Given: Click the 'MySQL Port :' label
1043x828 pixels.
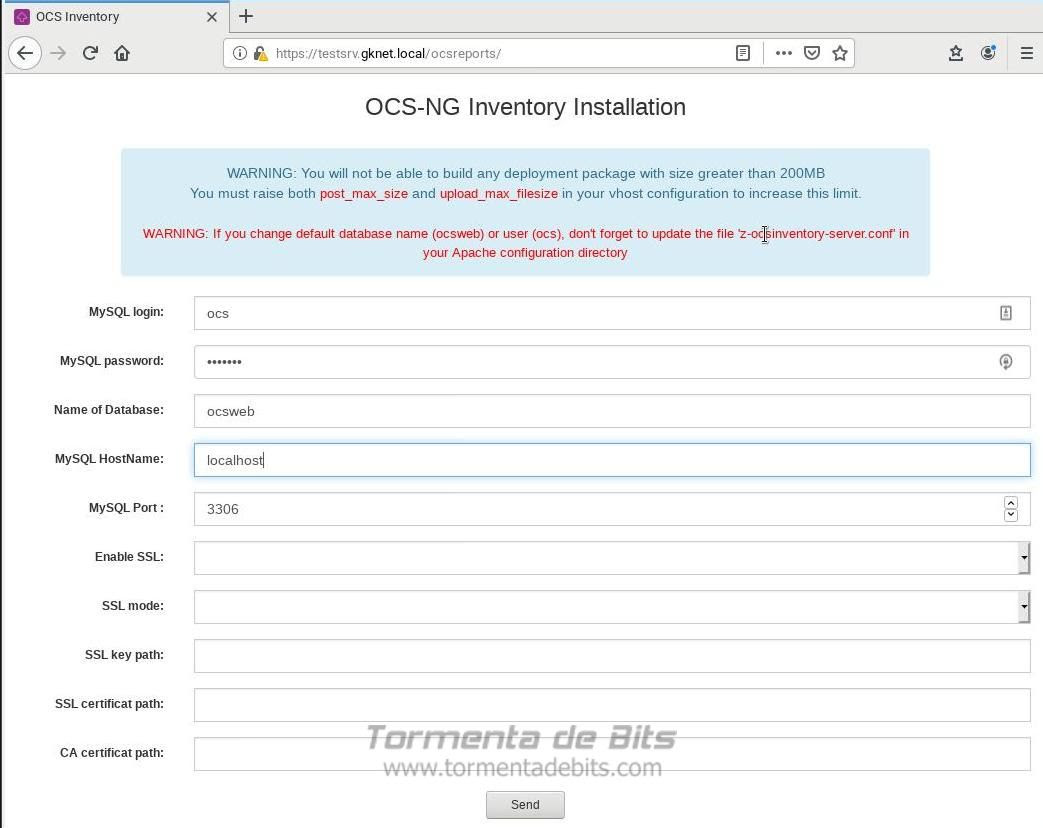Looking at the screenshot, I should (126, 507).
